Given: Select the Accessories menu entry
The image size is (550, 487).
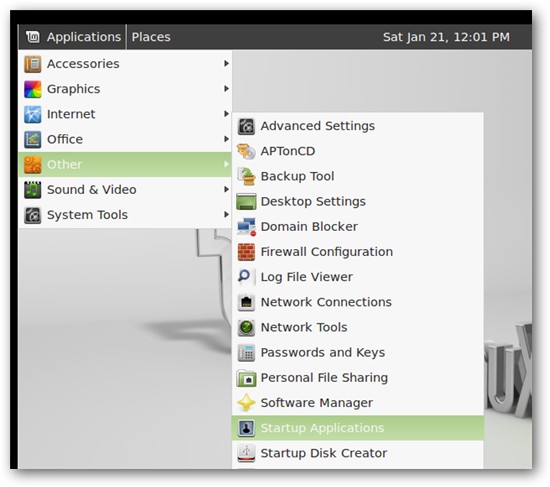Looking at the screenshot, I should (125, 64).
